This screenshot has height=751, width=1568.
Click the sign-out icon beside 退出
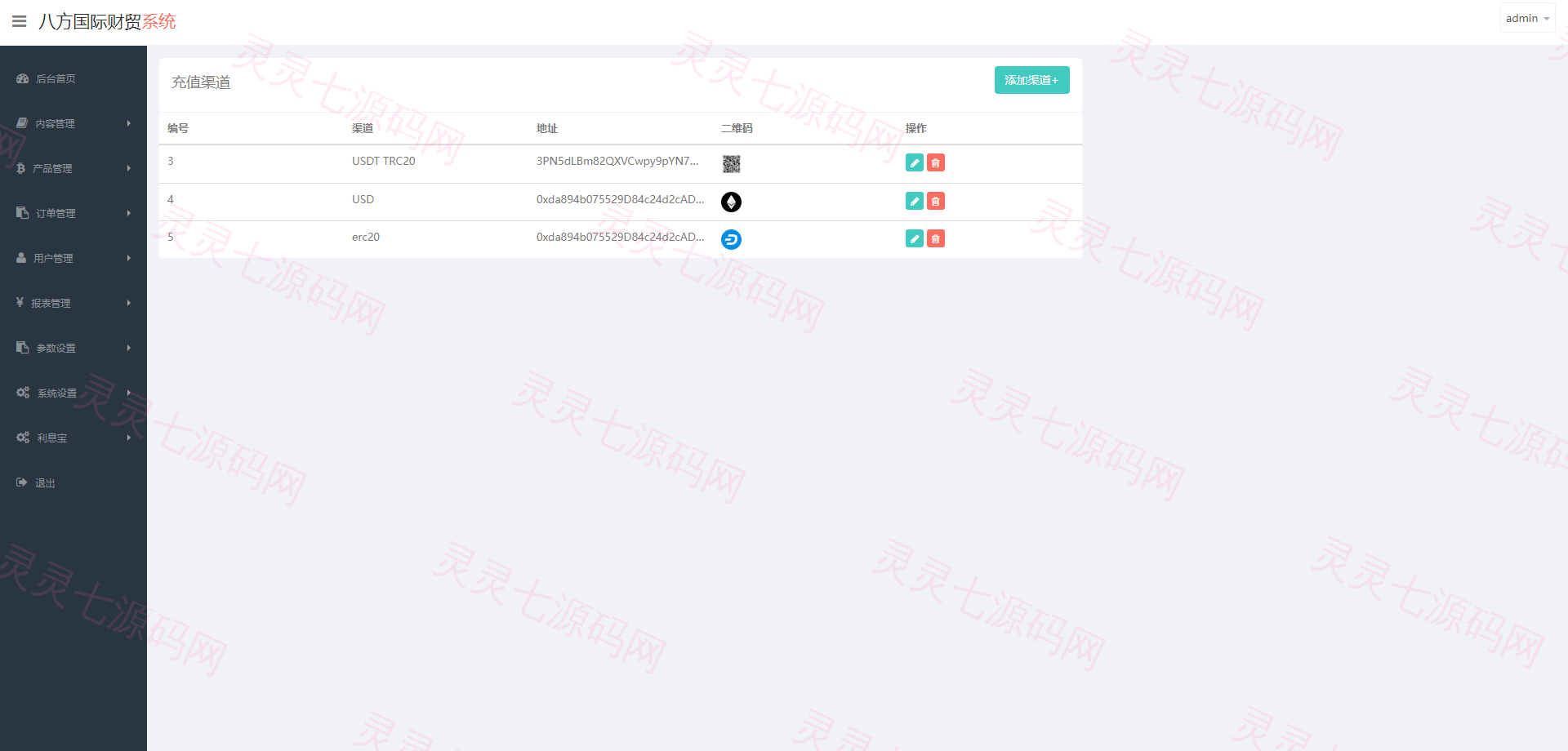click(22, 482)
